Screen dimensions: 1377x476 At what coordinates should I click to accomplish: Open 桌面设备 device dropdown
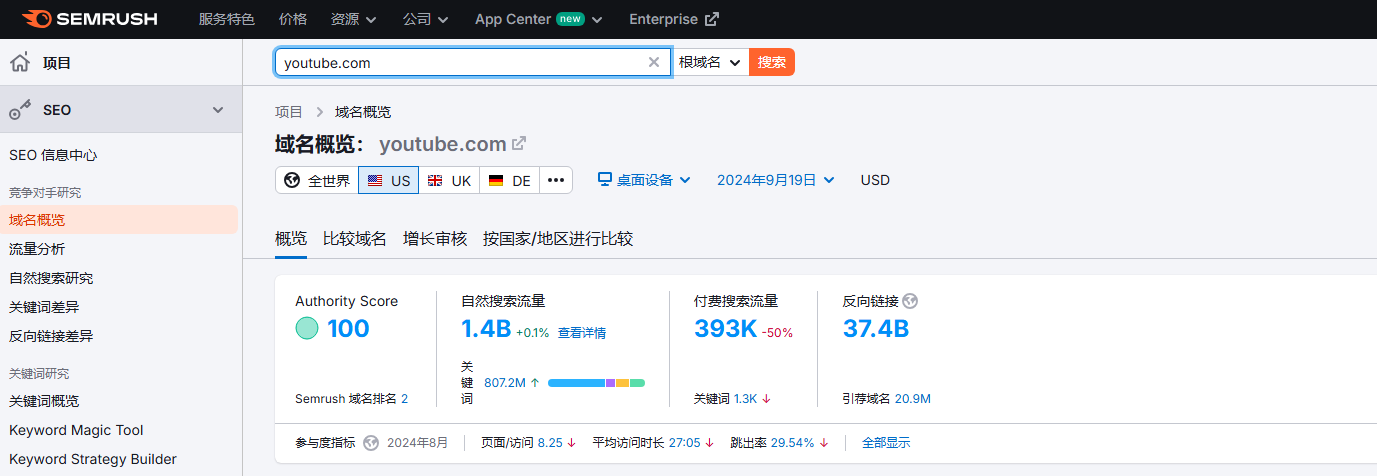(x=644, y=180)
